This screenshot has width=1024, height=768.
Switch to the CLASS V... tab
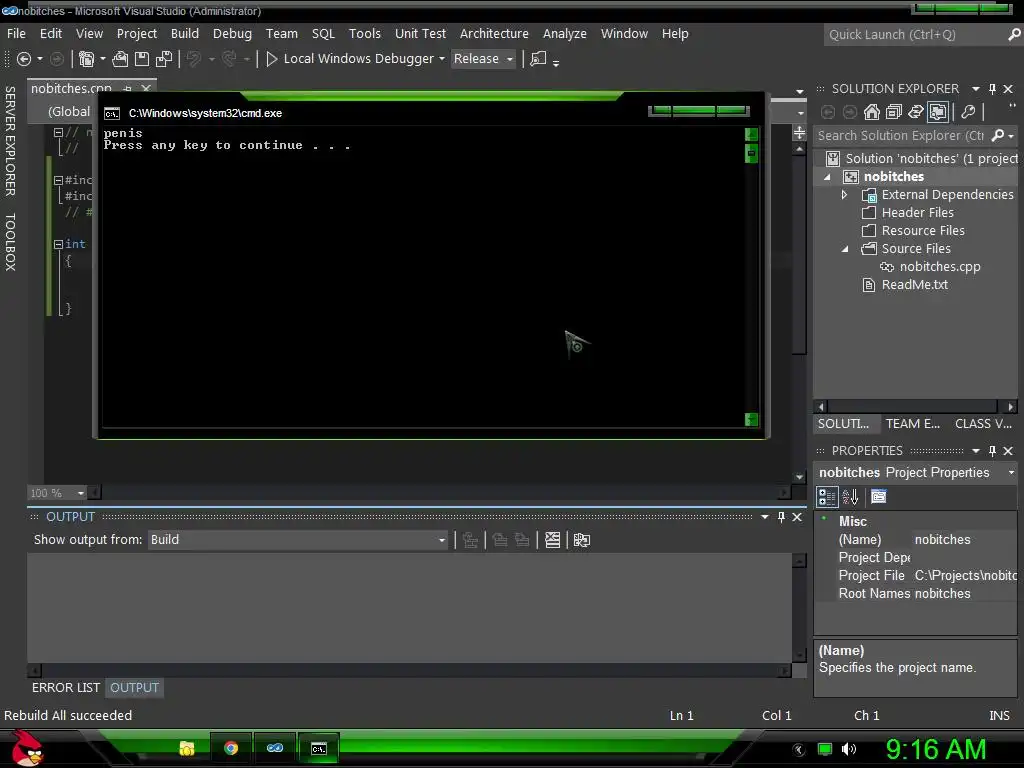(x=983, y=424)
